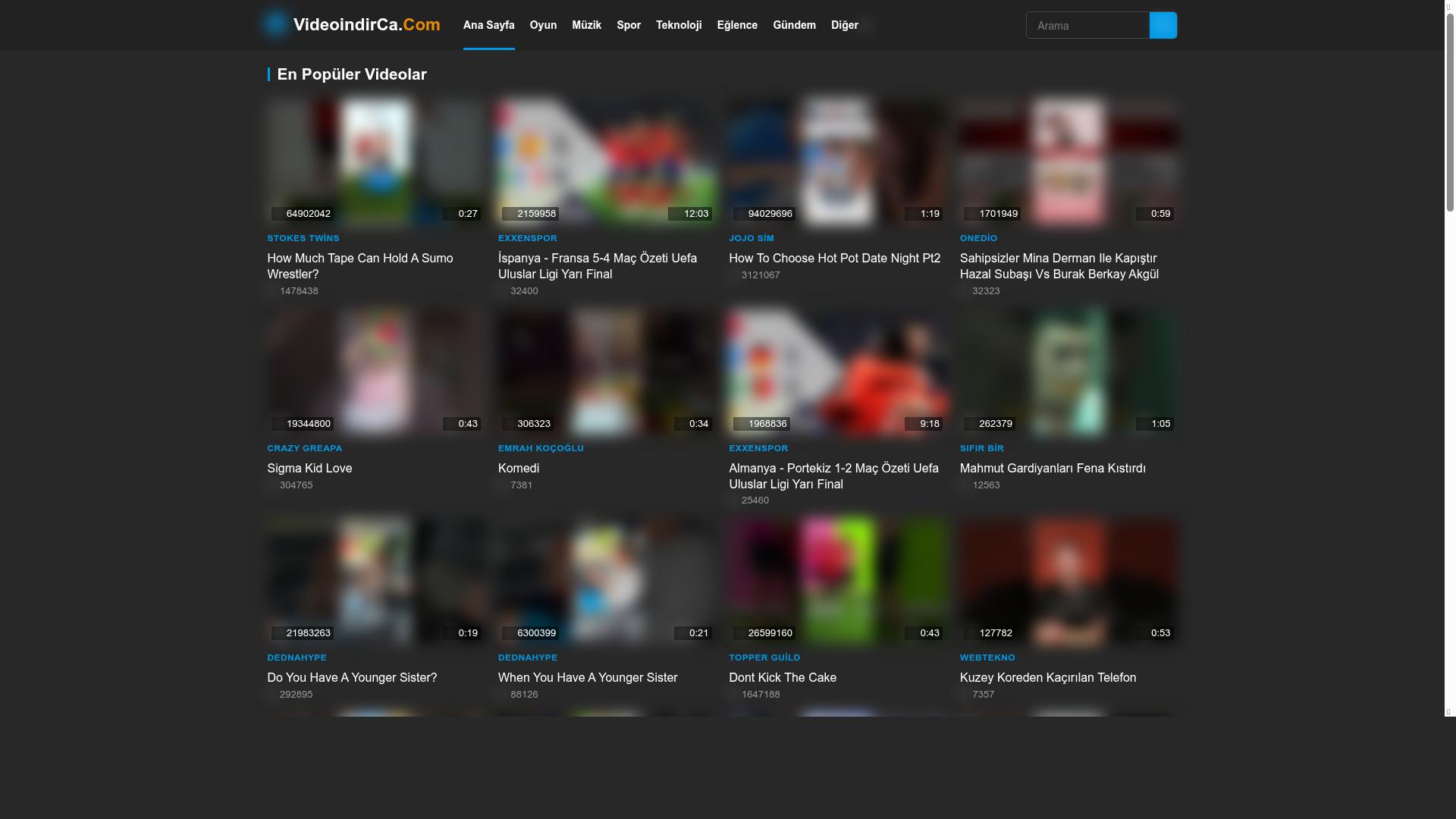Click the views icon under Do You Have A Younger Sister?
This screenshot has height=819, width=1456.
pos(272,694)
